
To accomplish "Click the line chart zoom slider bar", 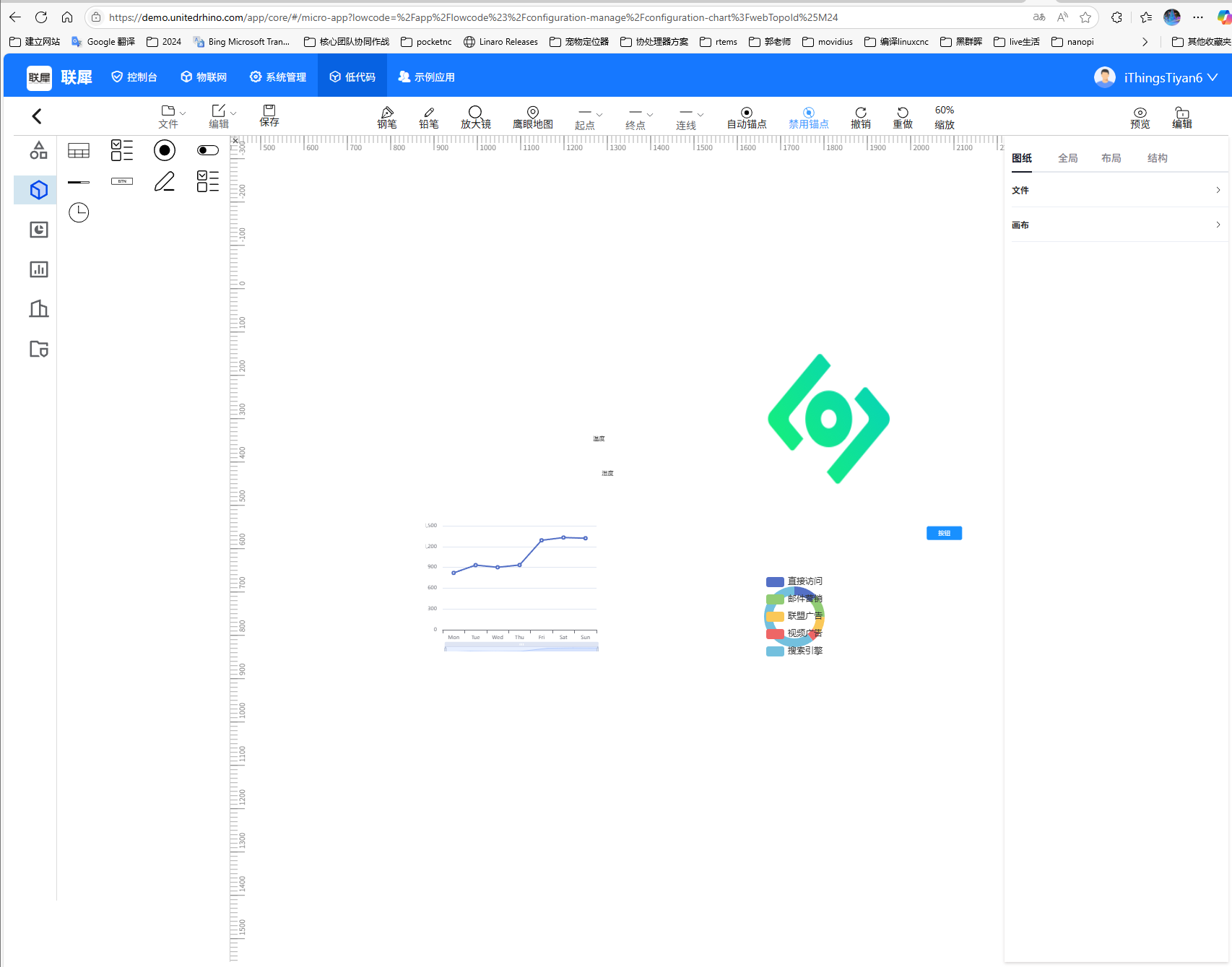I will (521, 648).
